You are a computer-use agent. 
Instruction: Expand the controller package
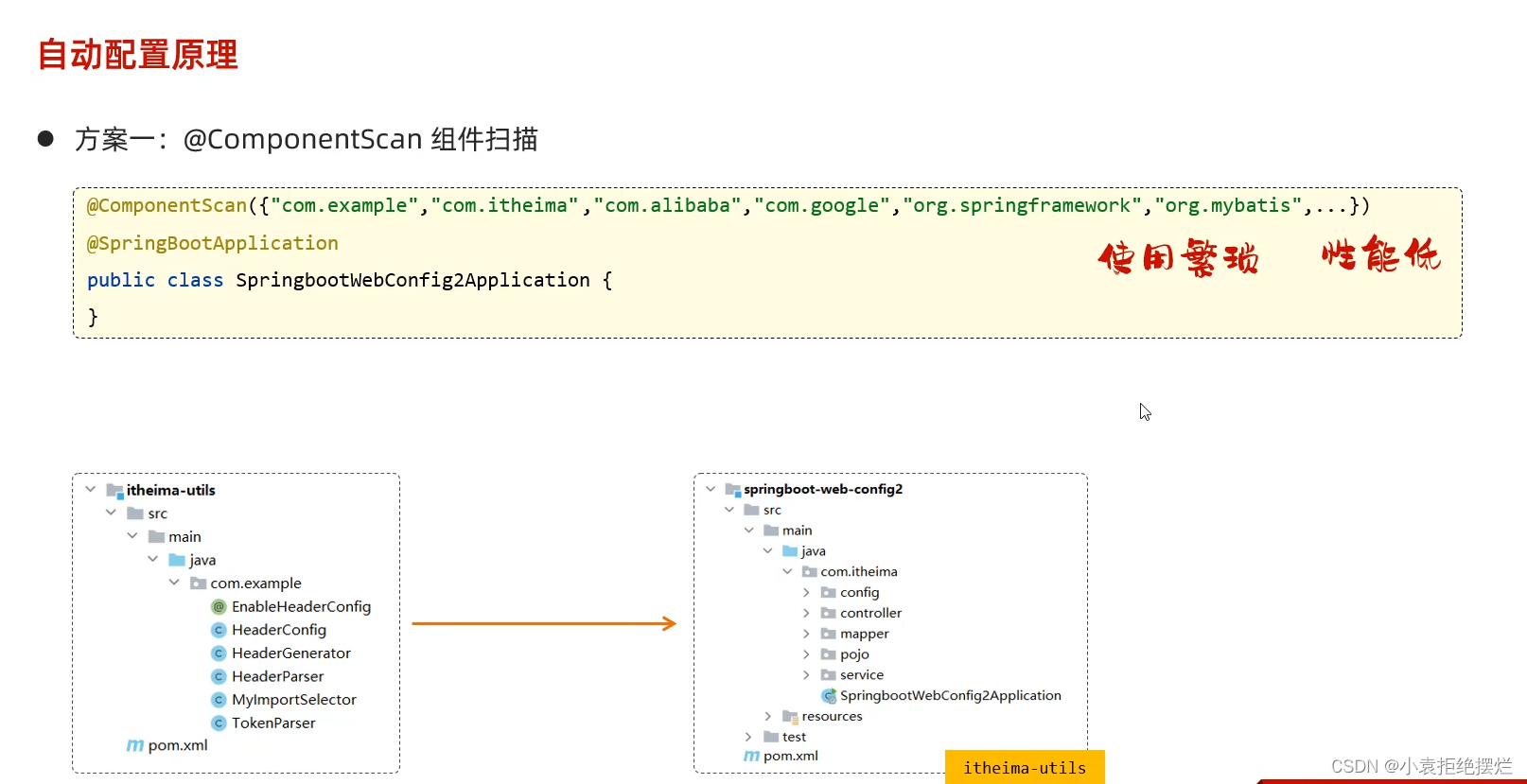pyautogui.click(x=806, y=614)
